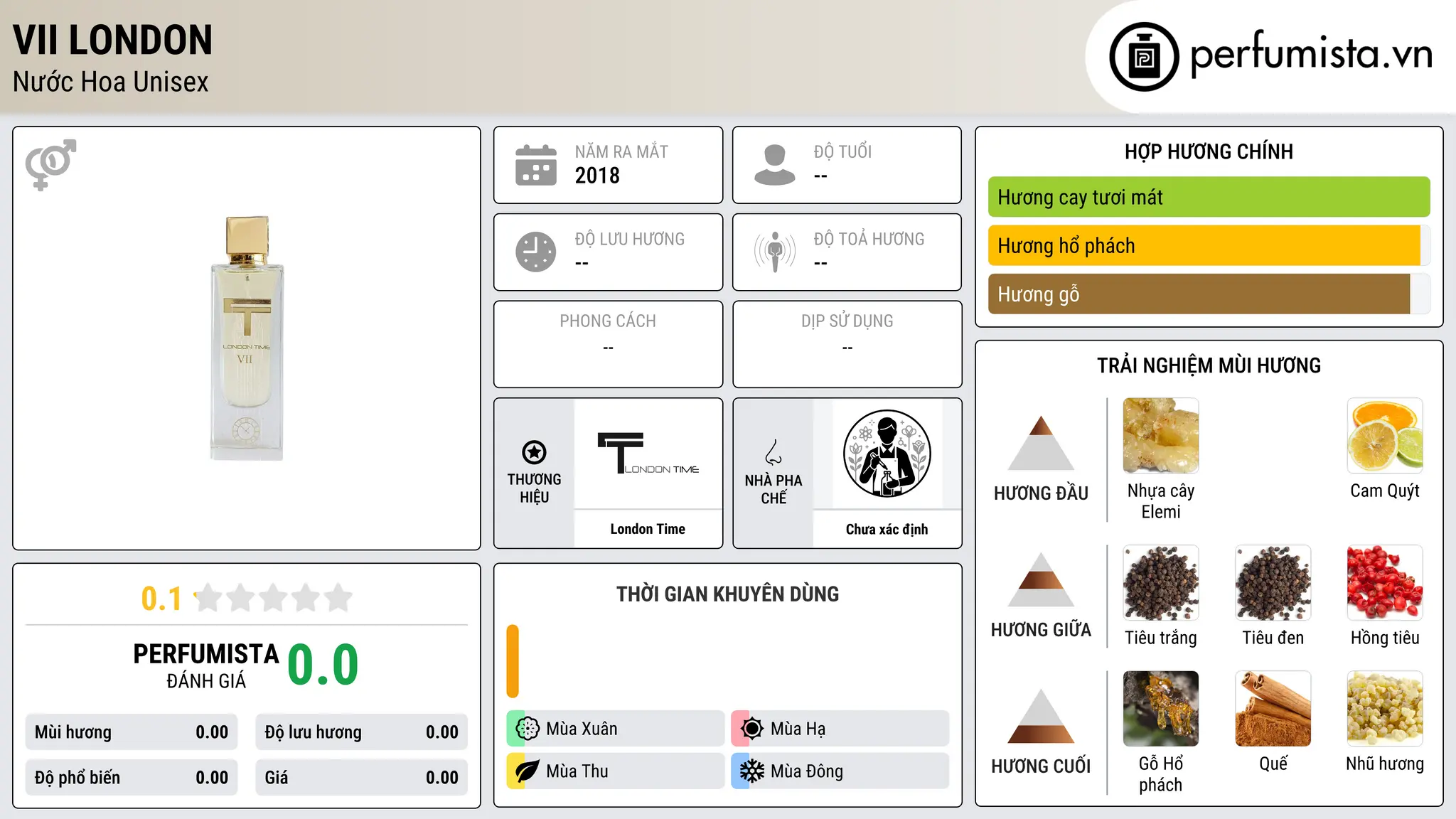Click the unisex gender symbol icon

pos(50,164)
